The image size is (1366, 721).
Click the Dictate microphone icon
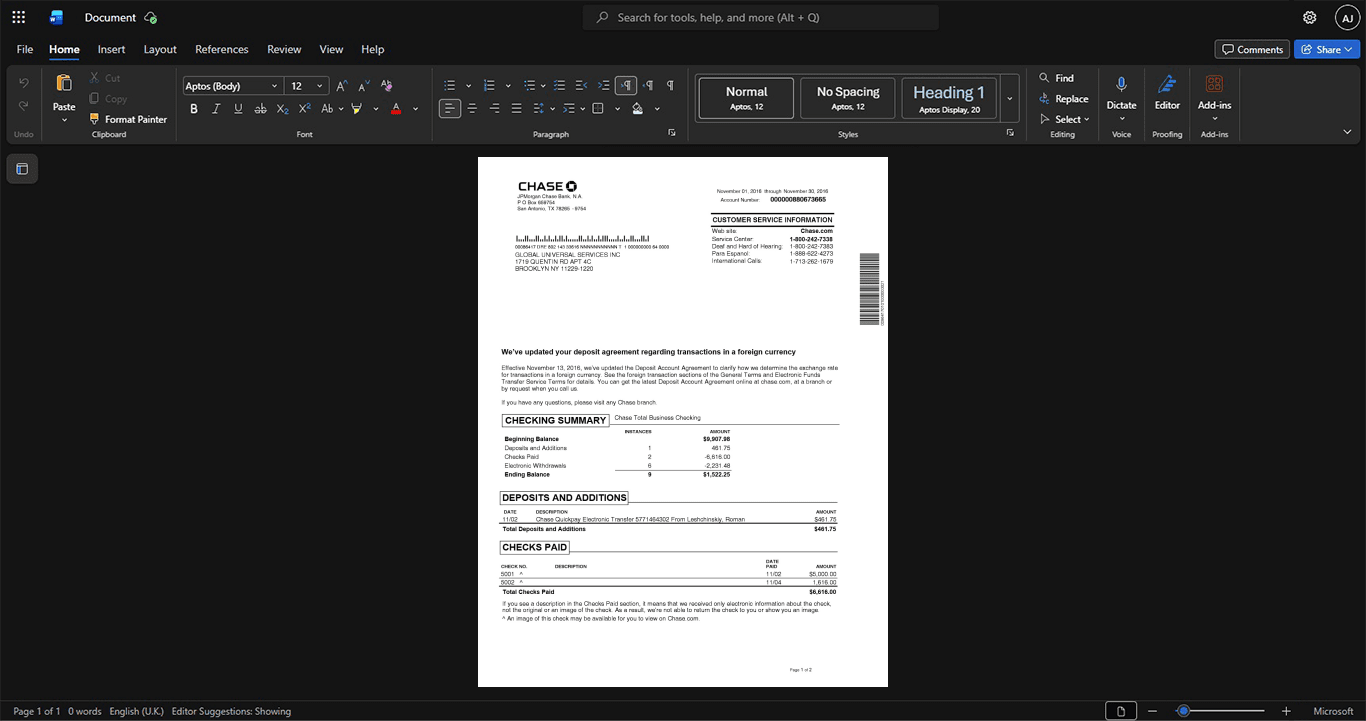click(1121, 85)
